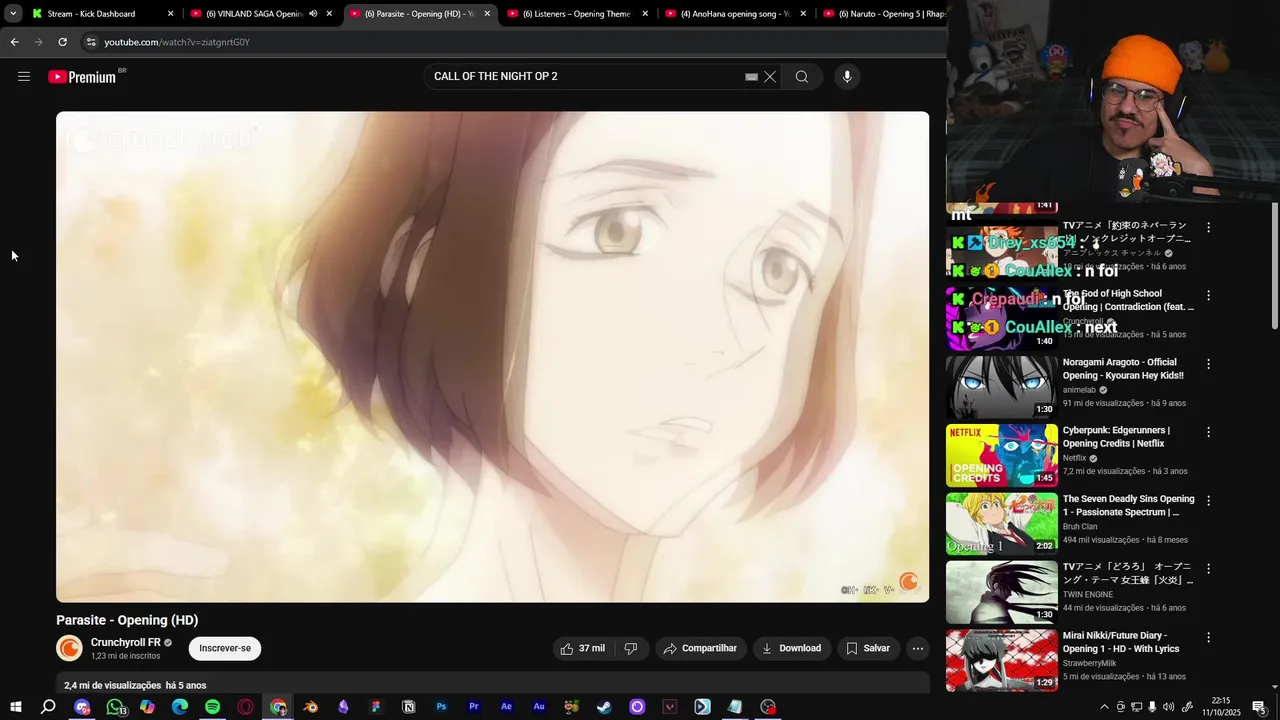This screenshot has height=720, width=1280.
Task: Open The God of High School title
Action: [1128, 300]
